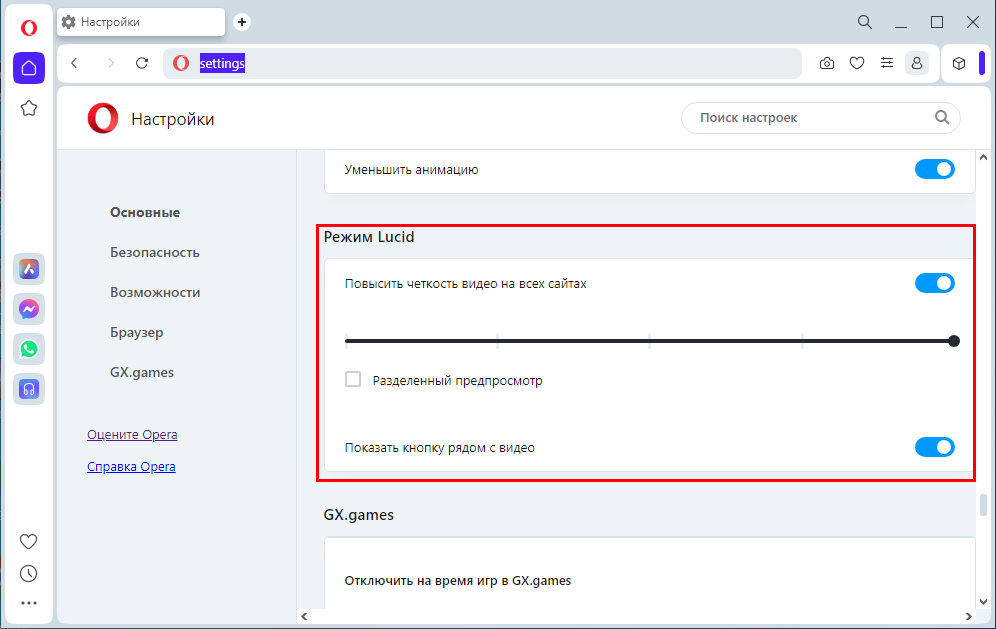This screenshot has height=629, width=996.
Task: Select the Основные settings section
Action: pyautogui.click(x=145, y=212)
